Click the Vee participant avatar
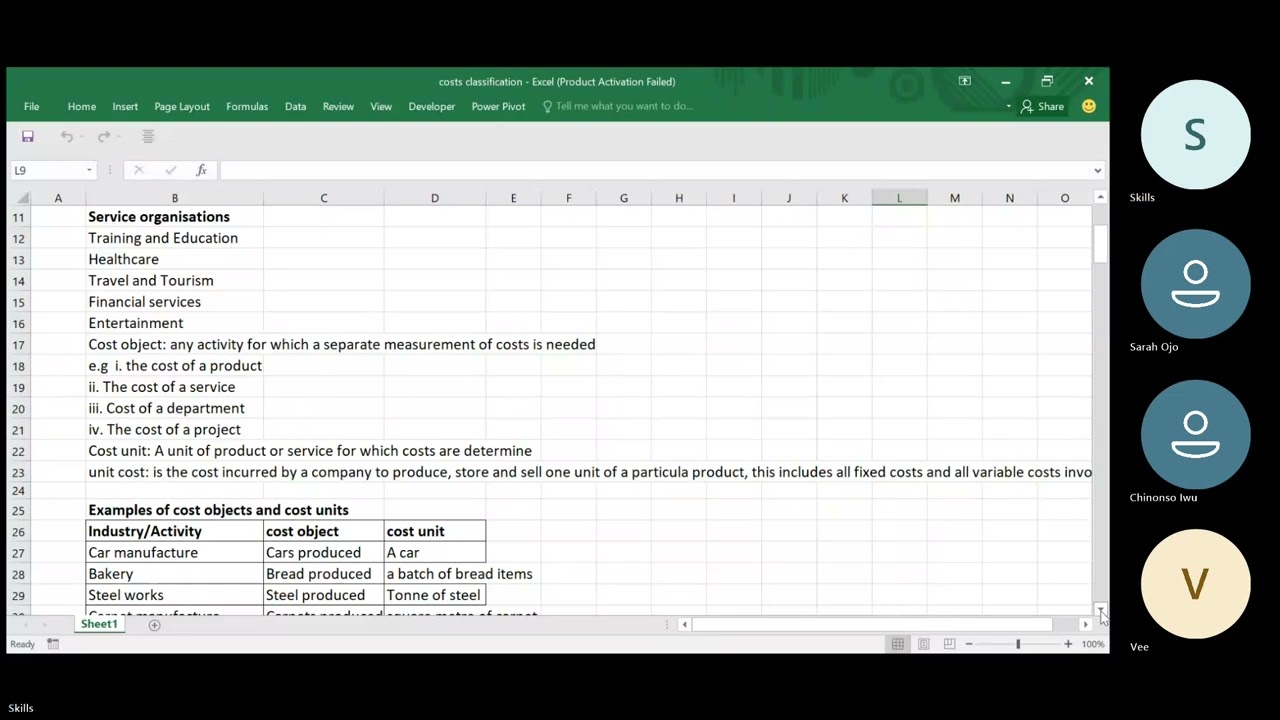The image size is (1280, 720). pos(1196,584)
